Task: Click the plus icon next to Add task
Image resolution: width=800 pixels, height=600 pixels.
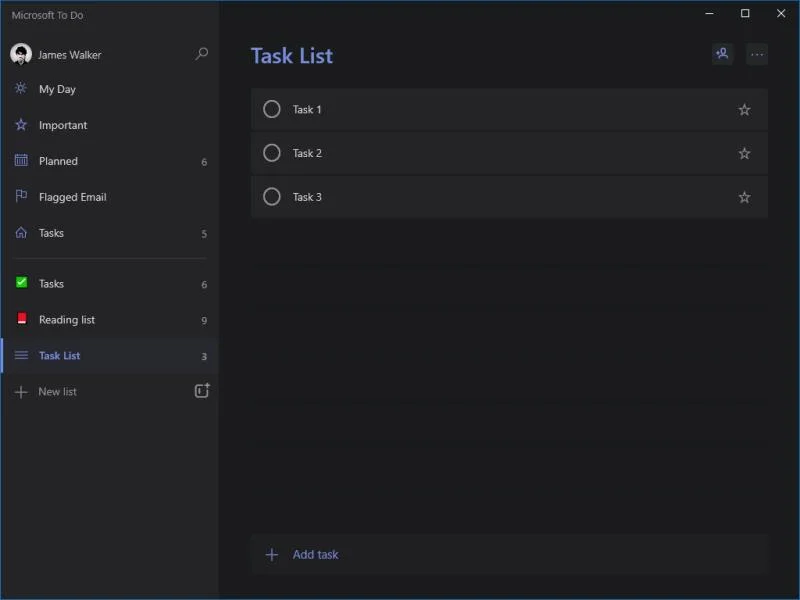Action: tap(272, 555)
